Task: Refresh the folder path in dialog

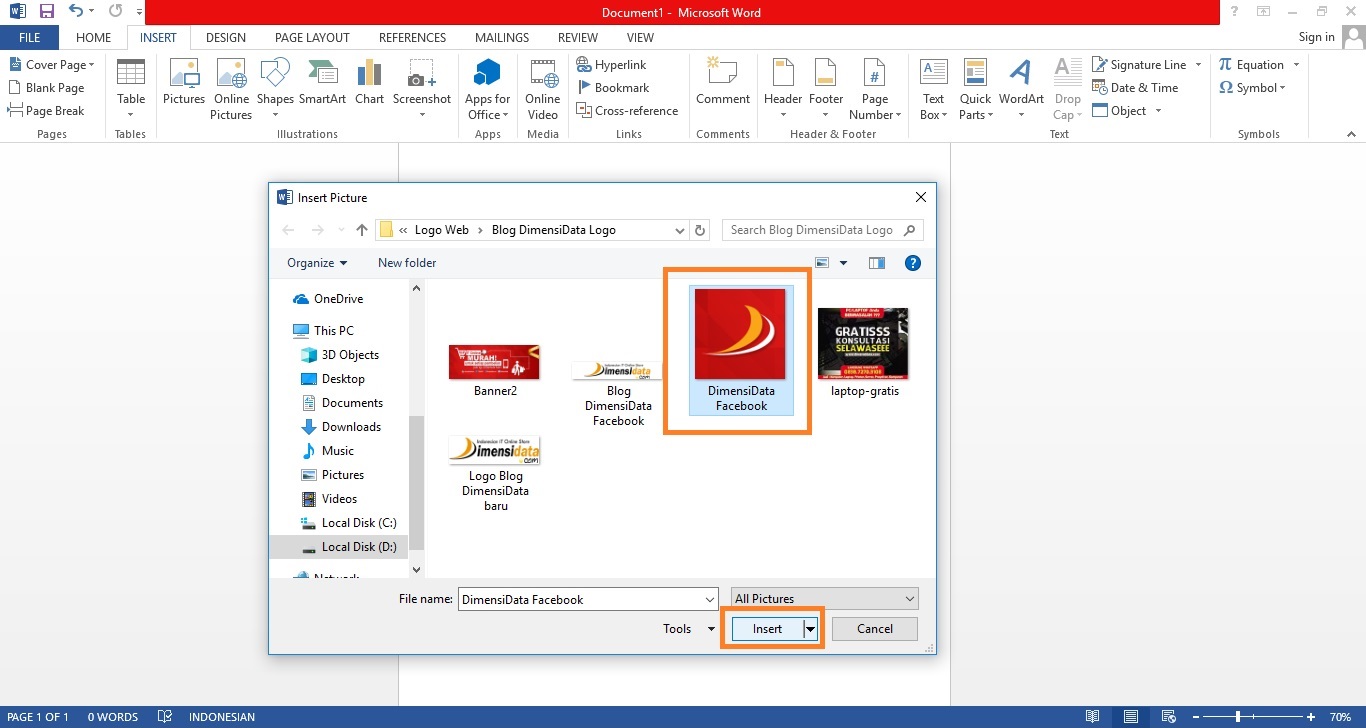Action: coord(700,230)
